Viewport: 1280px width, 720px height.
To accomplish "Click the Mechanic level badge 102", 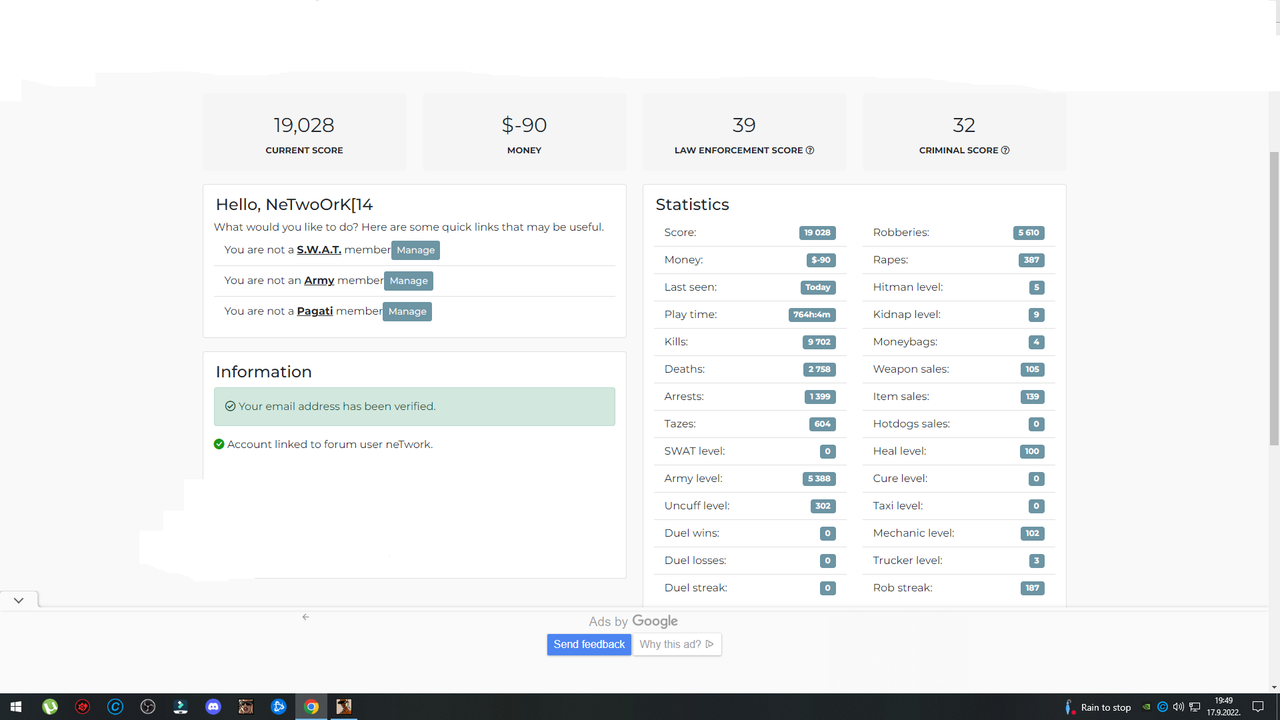I will coord(1032,534).
